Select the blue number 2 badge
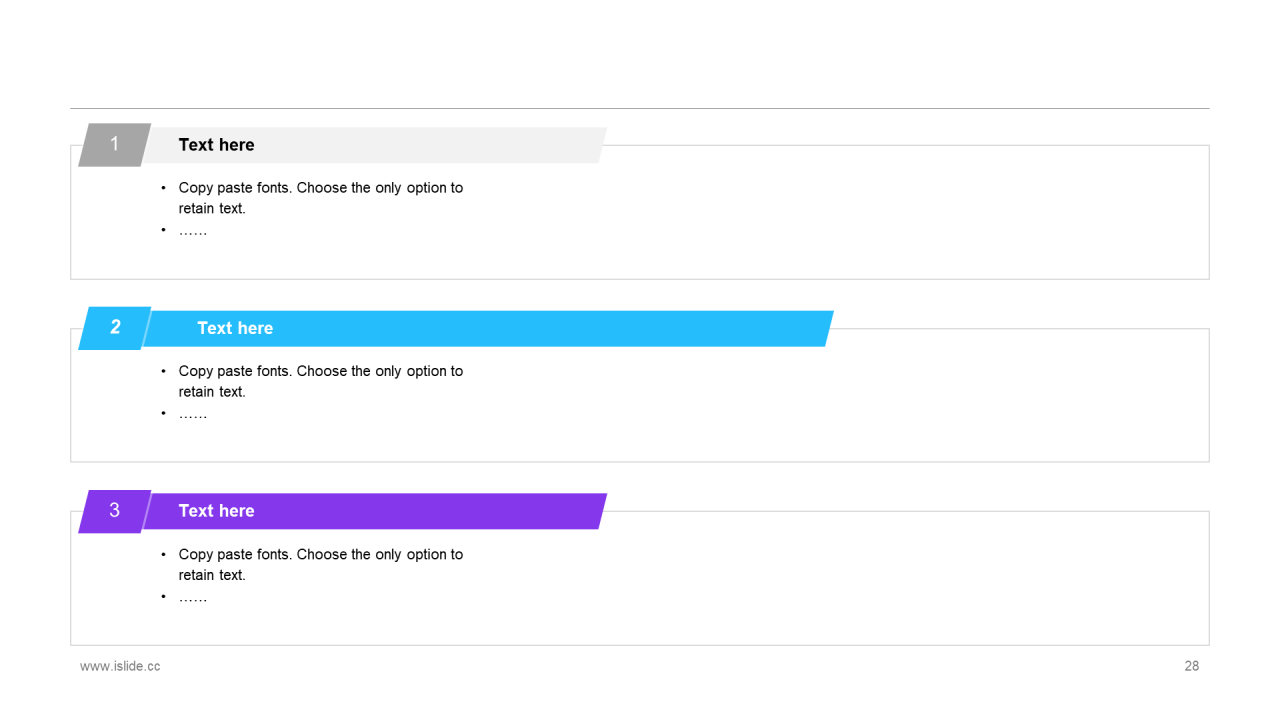 [x=114, y=328]
